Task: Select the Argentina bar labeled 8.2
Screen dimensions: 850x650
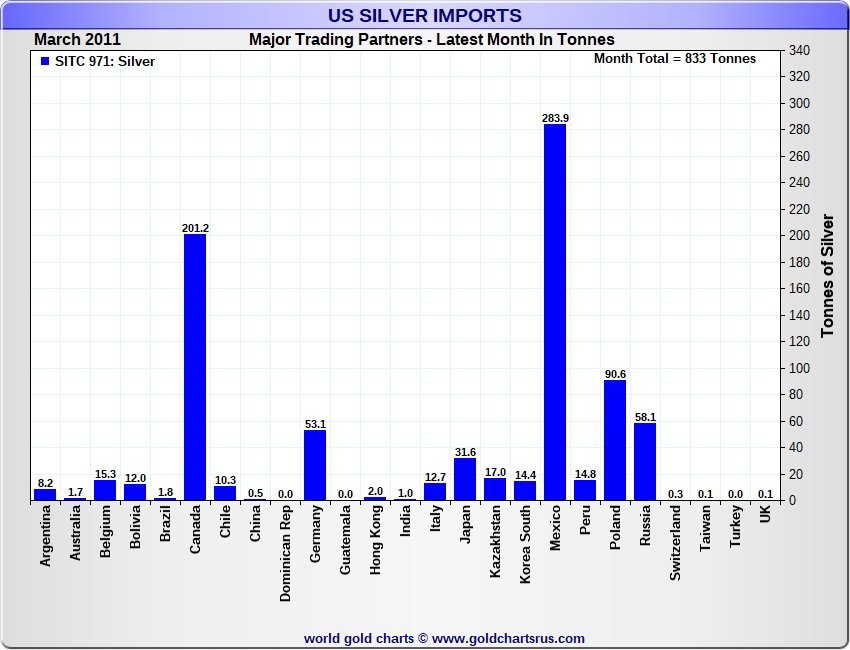Action: point(45,494)
